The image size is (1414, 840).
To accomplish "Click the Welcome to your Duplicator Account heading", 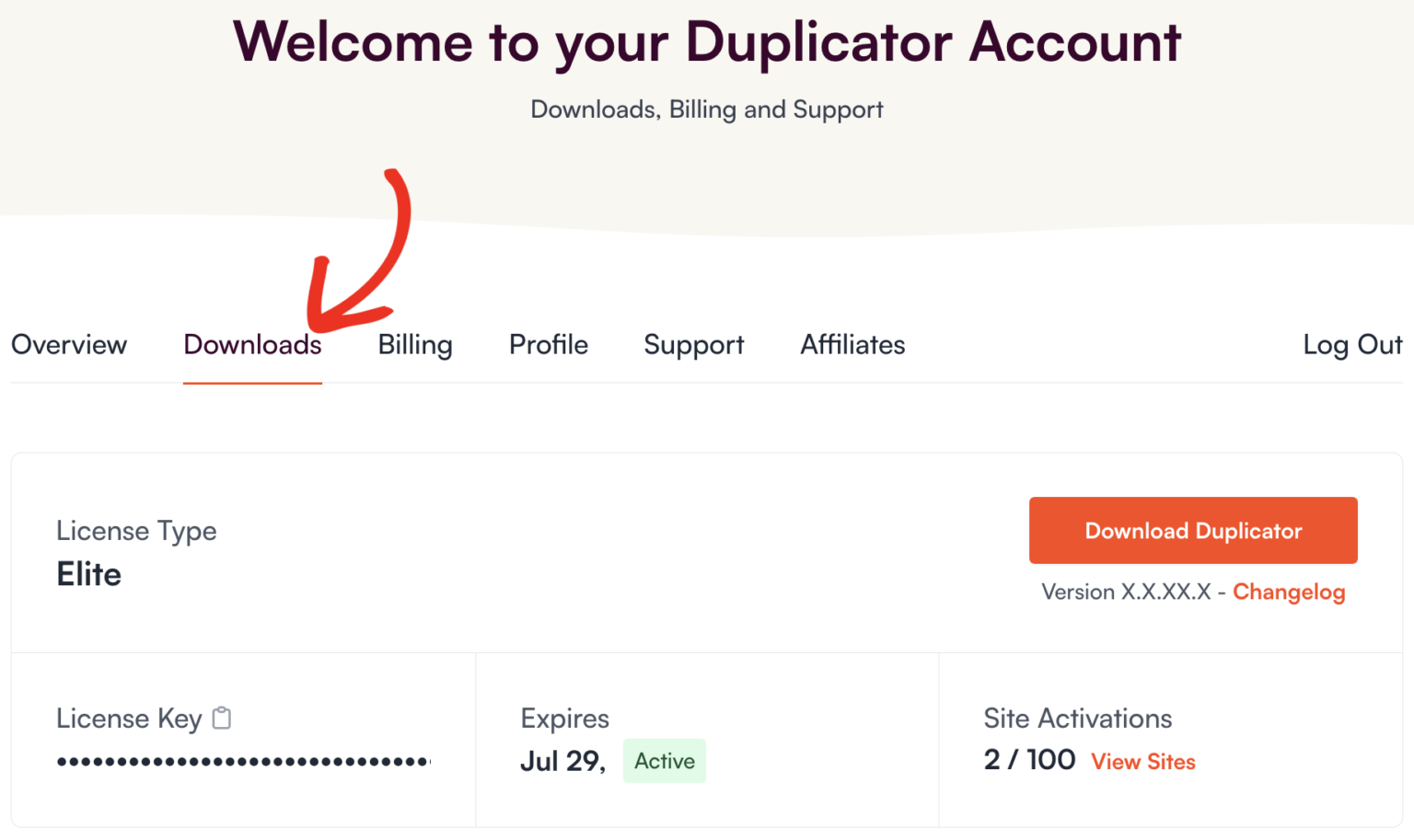I will [x=707, y=42].
